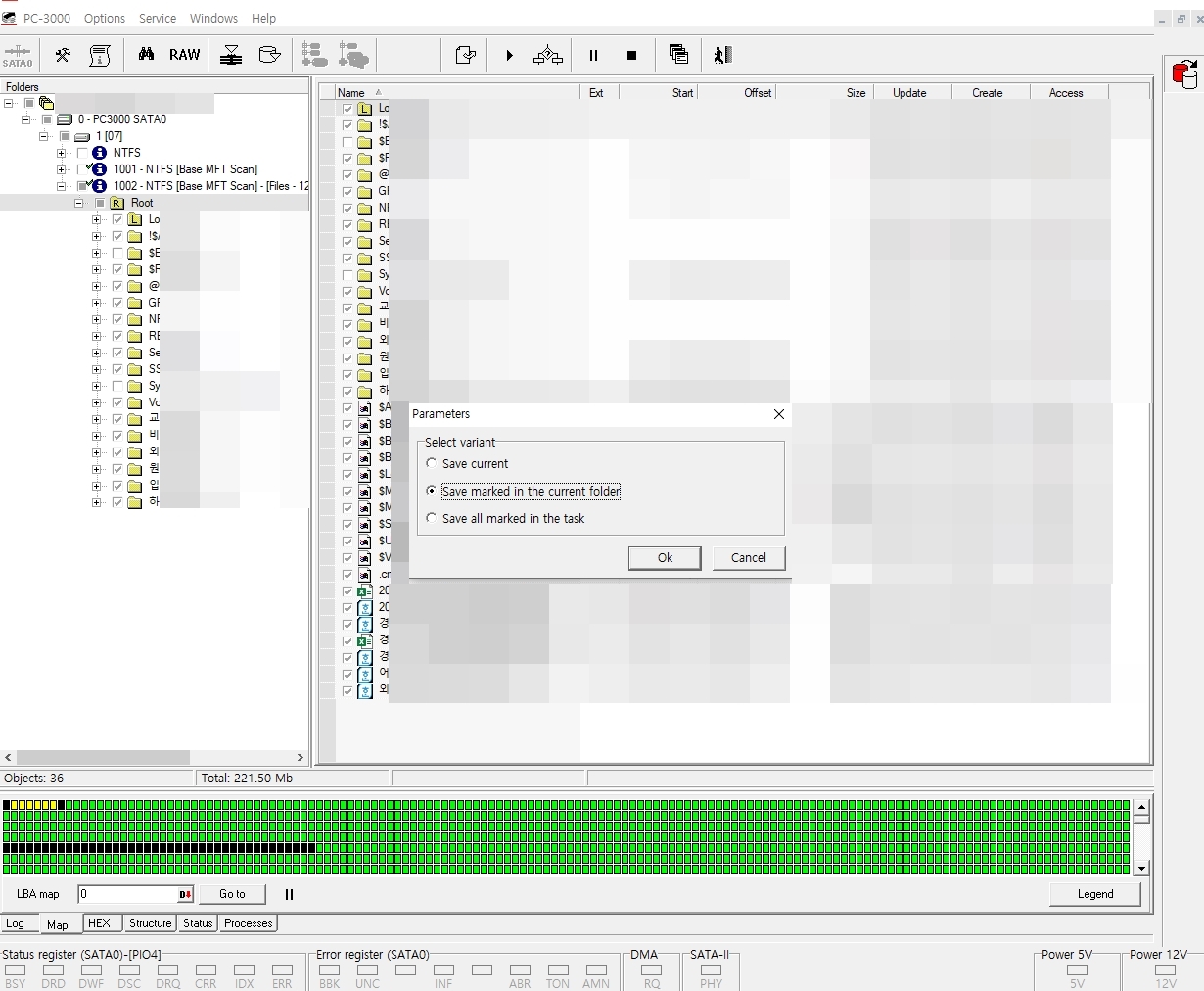The height and width of the screenshot is (991, 1204).
Task: Select 'Save marked in the current folder'
Action: point(432,491)
